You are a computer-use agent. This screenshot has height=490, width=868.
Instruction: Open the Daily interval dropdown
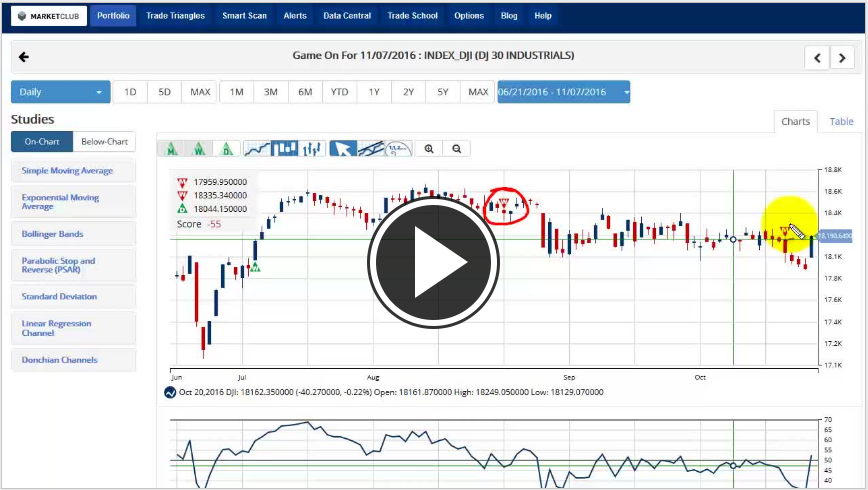point(60,92)
